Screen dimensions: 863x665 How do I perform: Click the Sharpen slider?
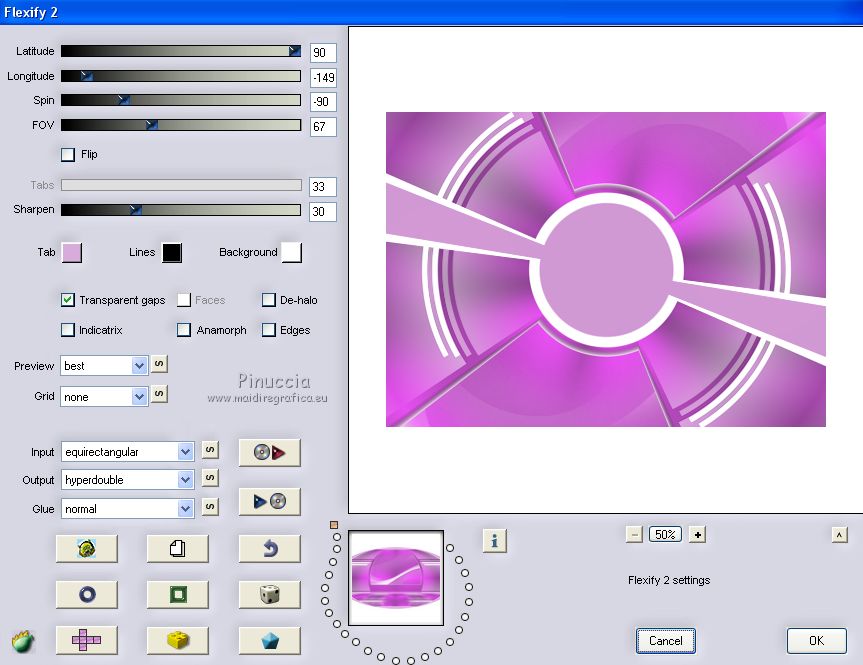[181, 210]
